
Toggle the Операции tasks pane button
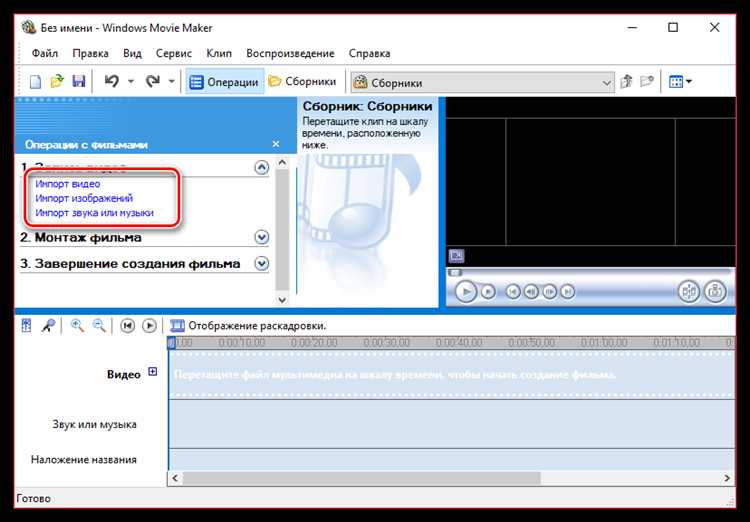pos(224,82)
